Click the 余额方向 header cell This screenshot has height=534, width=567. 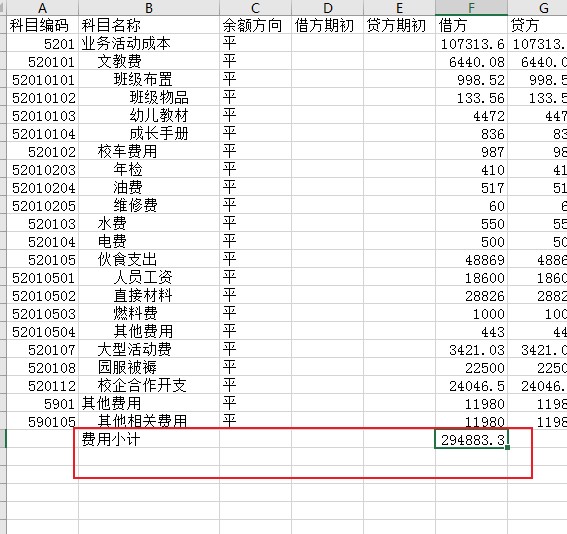point(255,25)
